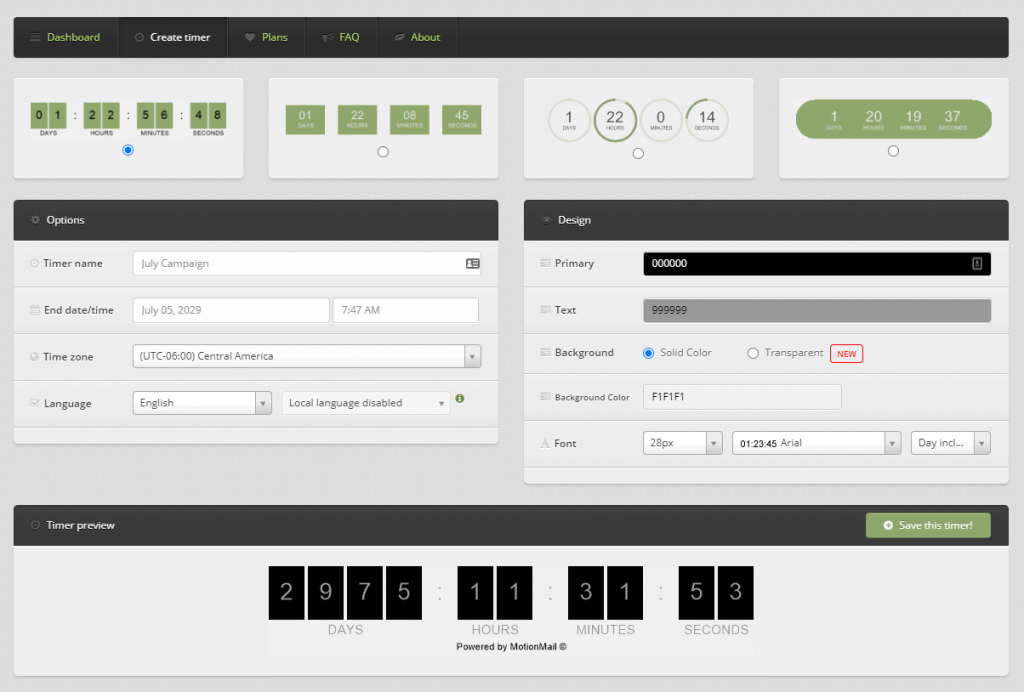Edit the end time field 7:47 AM
The width and height of the screenshot is (1024, 692).
[406, 310]
